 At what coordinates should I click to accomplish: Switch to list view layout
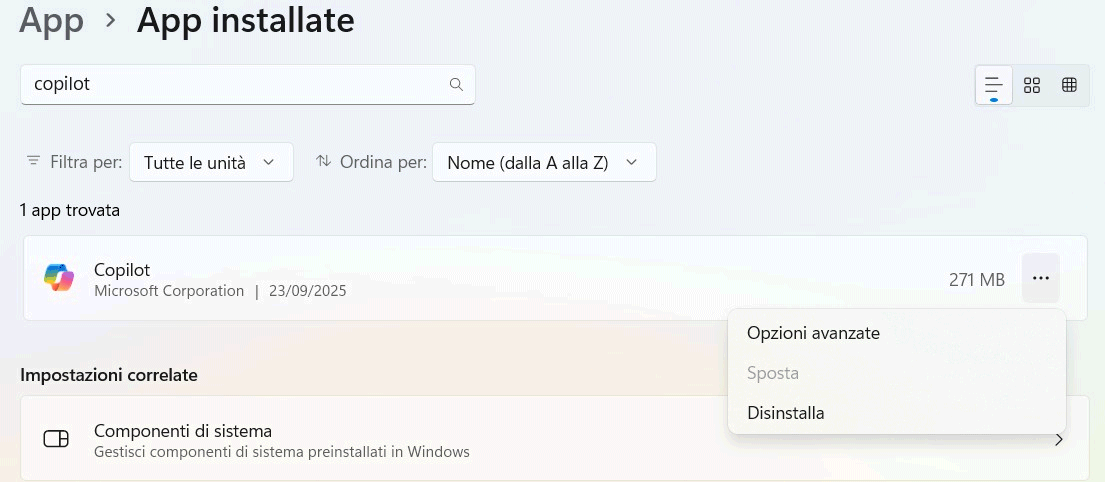(x=993, y=85)
